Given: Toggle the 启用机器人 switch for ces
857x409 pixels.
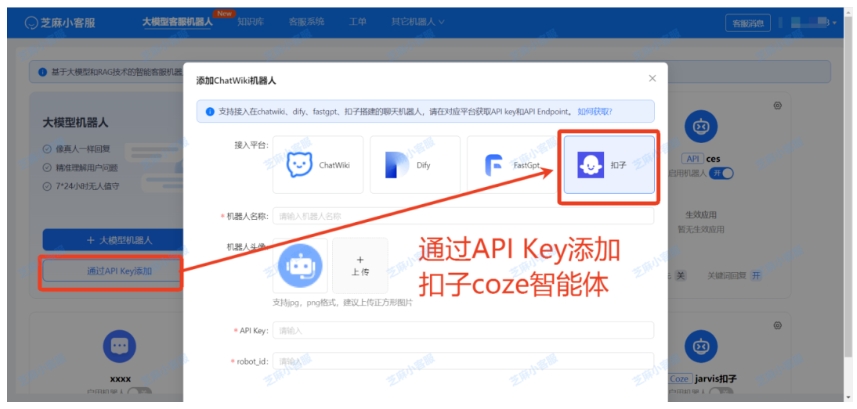Looking at the screenshot, I should [x=721, y=173].
